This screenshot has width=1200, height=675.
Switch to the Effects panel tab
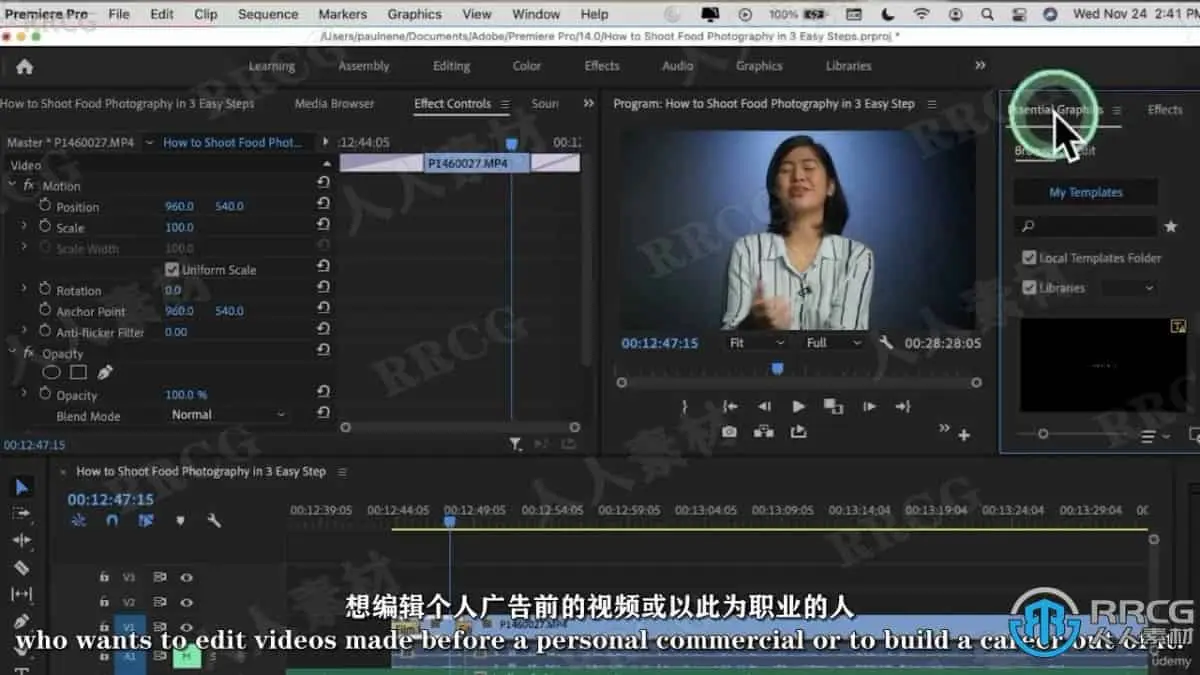coord(1165,109)
